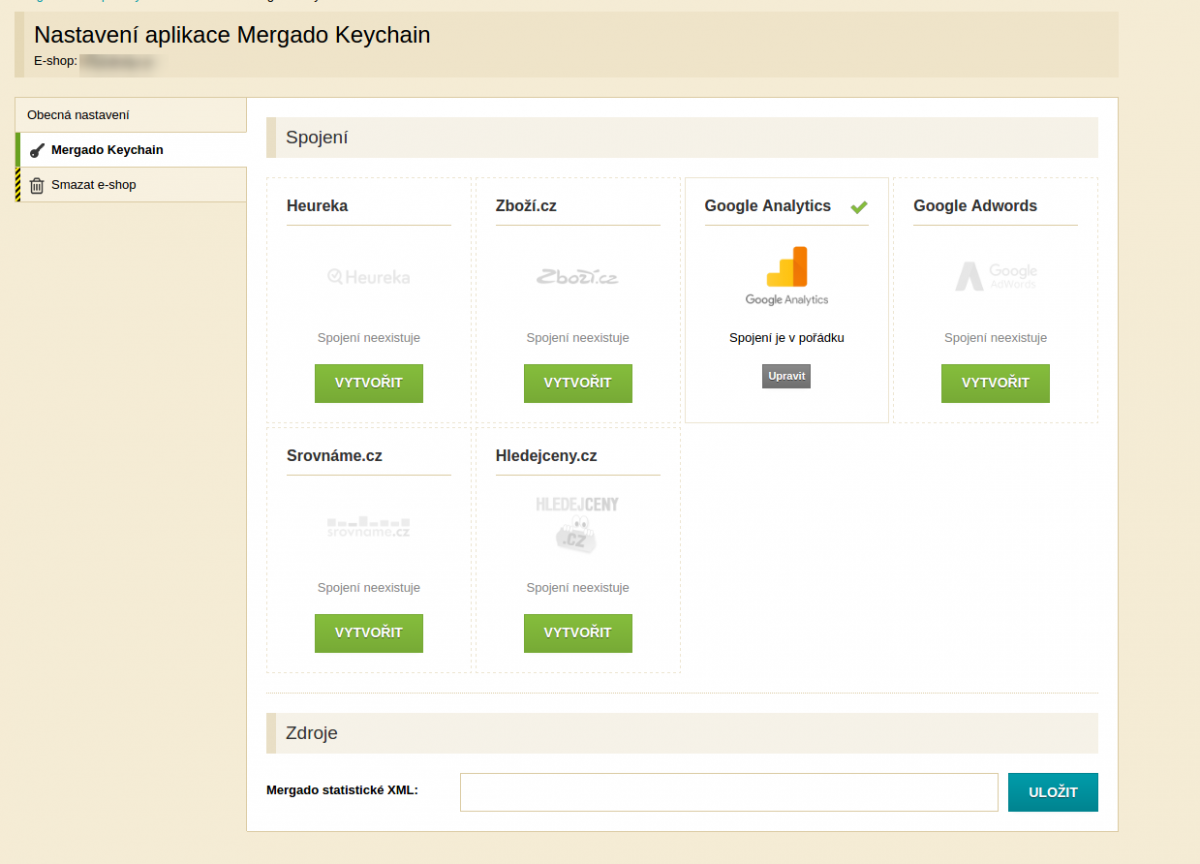Click 'Spojení neexistuje' under Heureka
The width and height of the screenshot is (1200, 864).
[x=369, y=338]
